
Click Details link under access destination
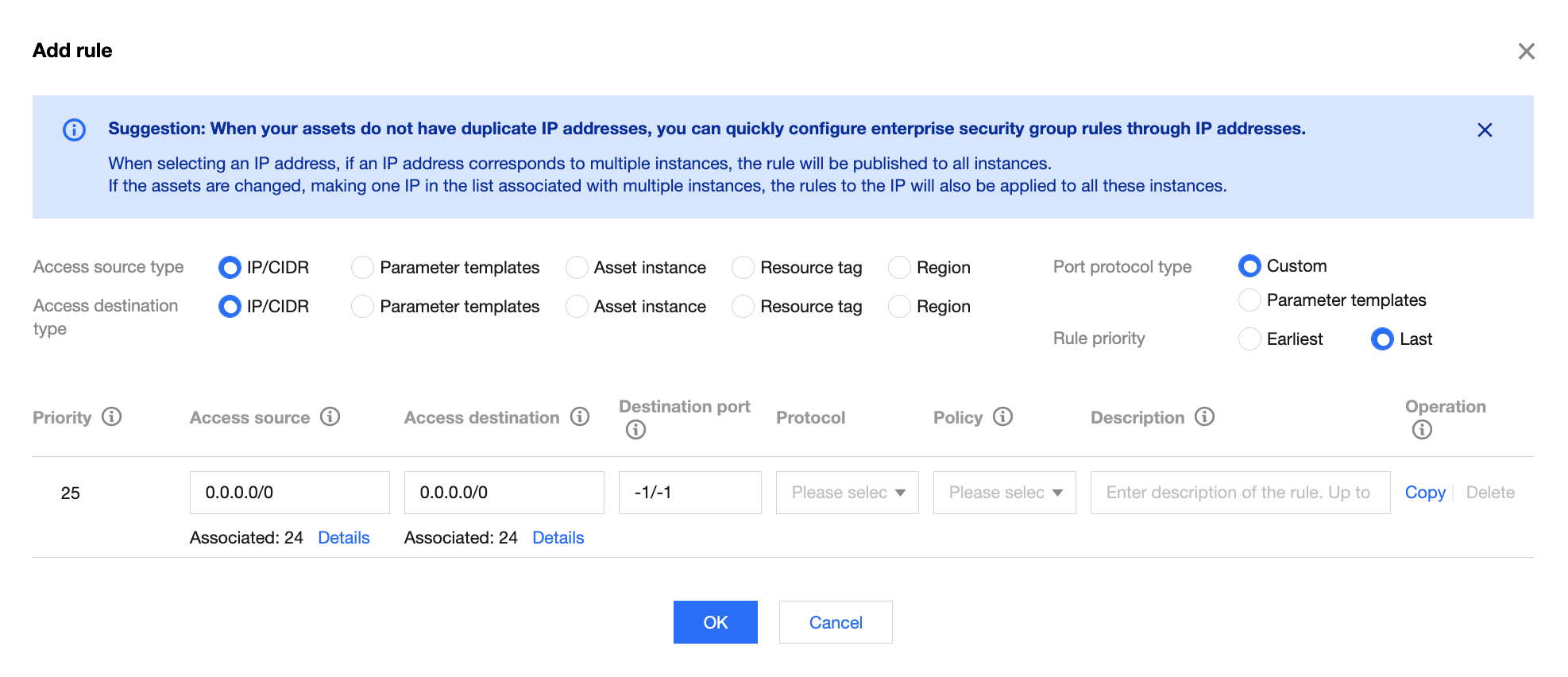(558, 538)
